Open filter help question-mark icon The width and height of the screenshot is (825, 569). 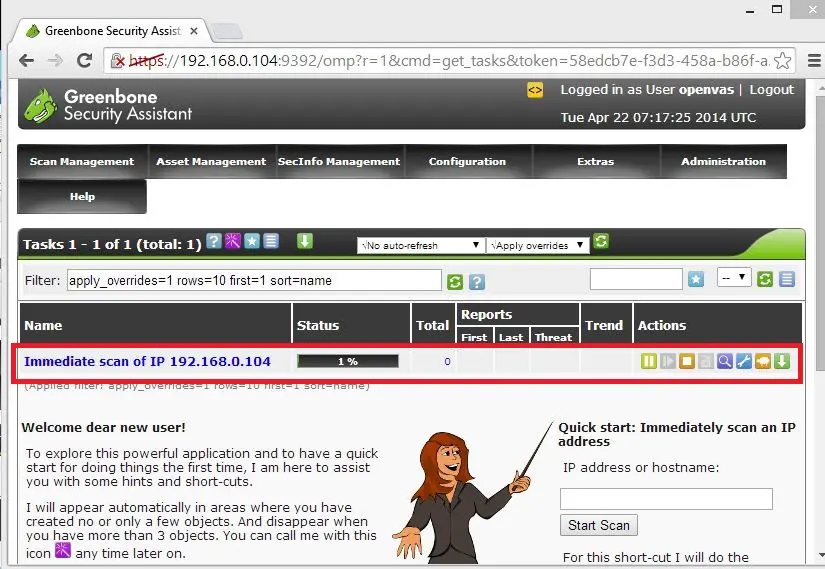(477, 282)
